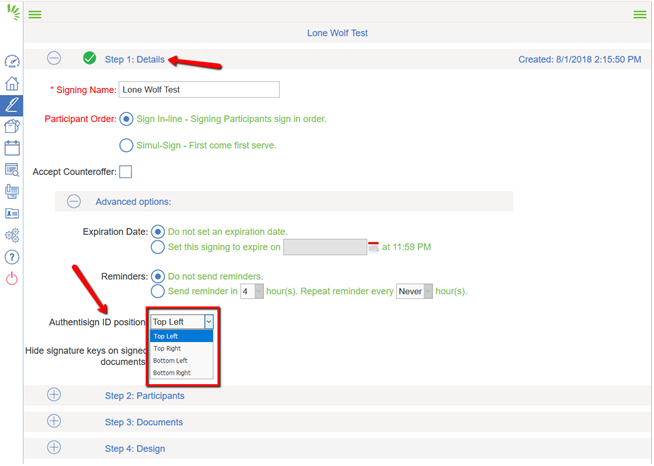Open the settings gears icon in sidebar
Viewport: 654px width, 466px height.
[x=12, y=236]
